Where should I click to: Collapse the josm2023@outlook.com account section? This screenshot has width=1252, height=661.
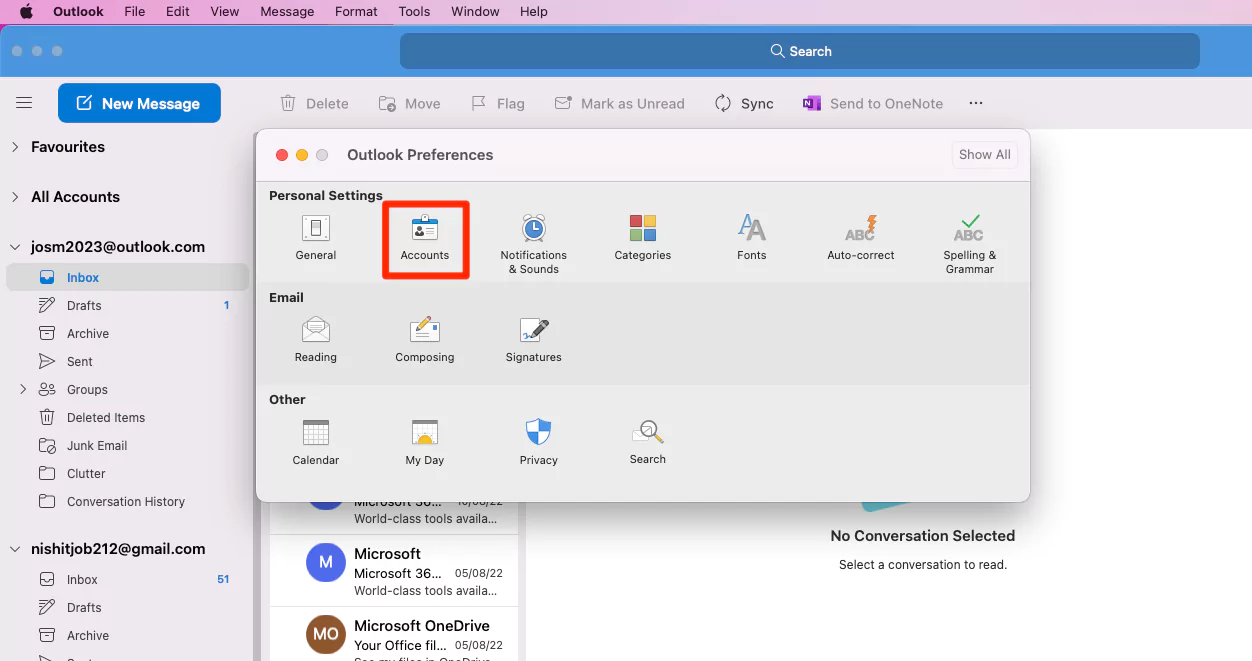click(15, 246)
